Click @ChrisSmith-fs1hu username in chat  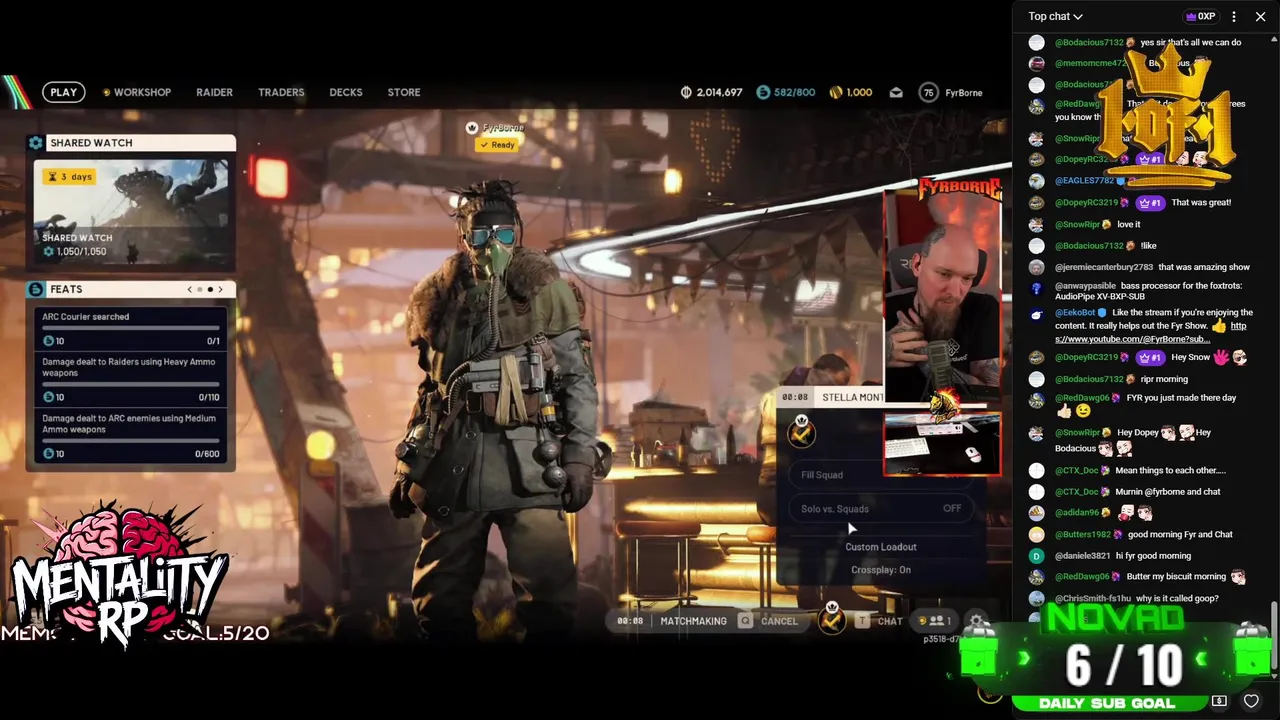click(1093, 598)
